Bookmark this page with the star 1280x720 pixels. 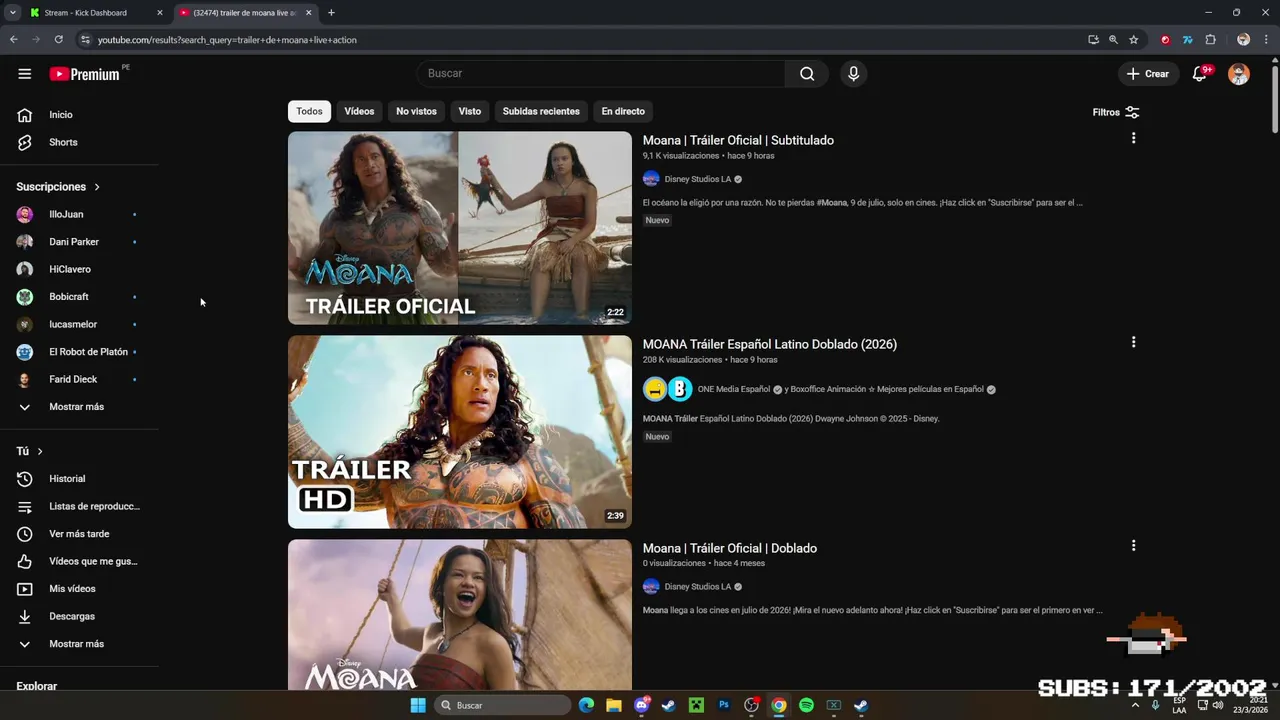tap(1133, 40)
